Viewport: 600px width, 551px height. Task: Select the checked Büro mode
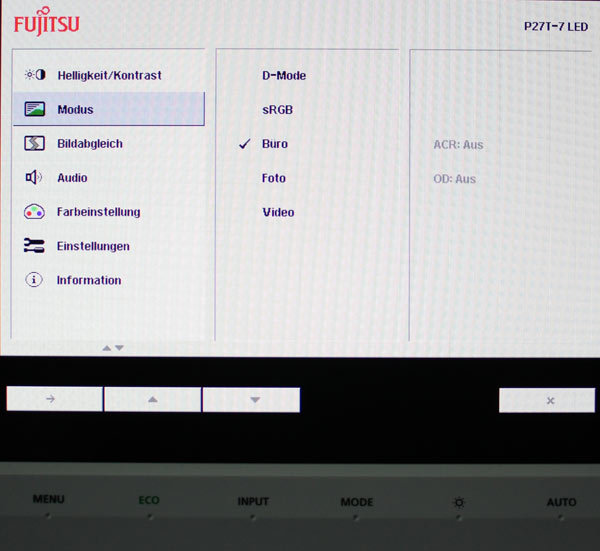[x=275, y=143]
